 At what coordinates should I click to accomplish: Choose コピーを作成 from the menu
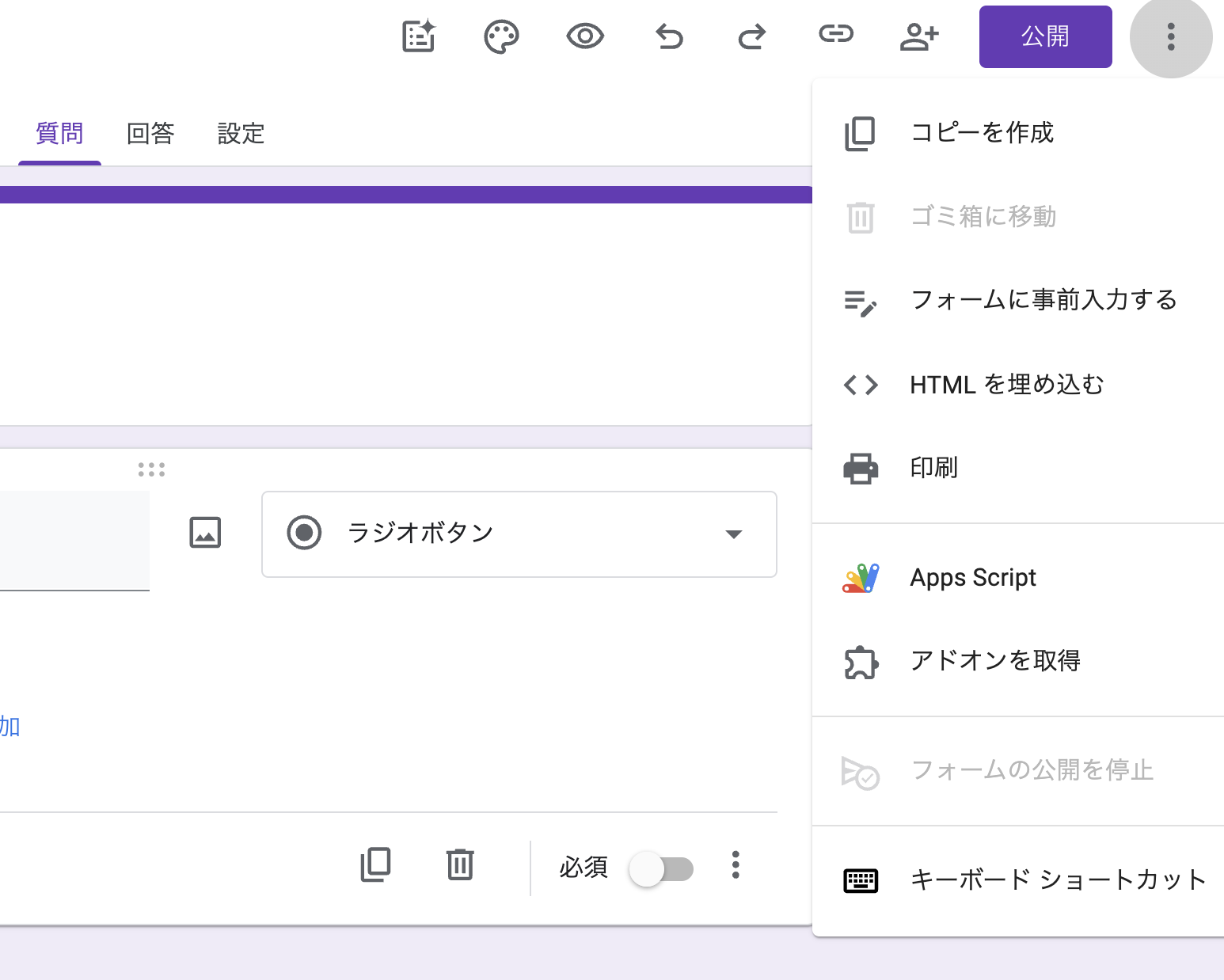1018,133
